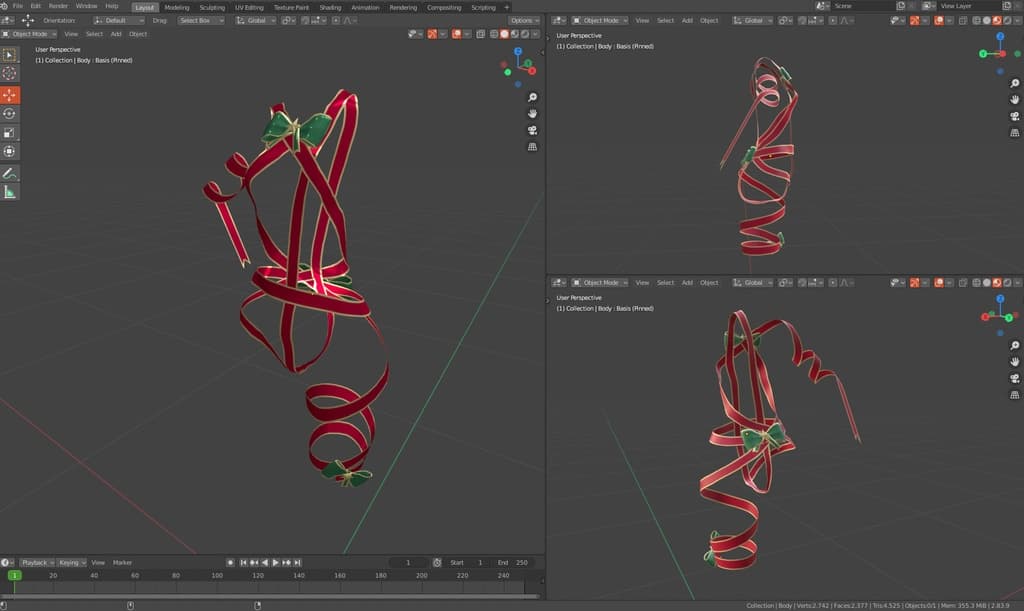Viewport: 1024px width, 611px height.
Task: Click Options button in viewport header
Action: [x=523, y=20]
